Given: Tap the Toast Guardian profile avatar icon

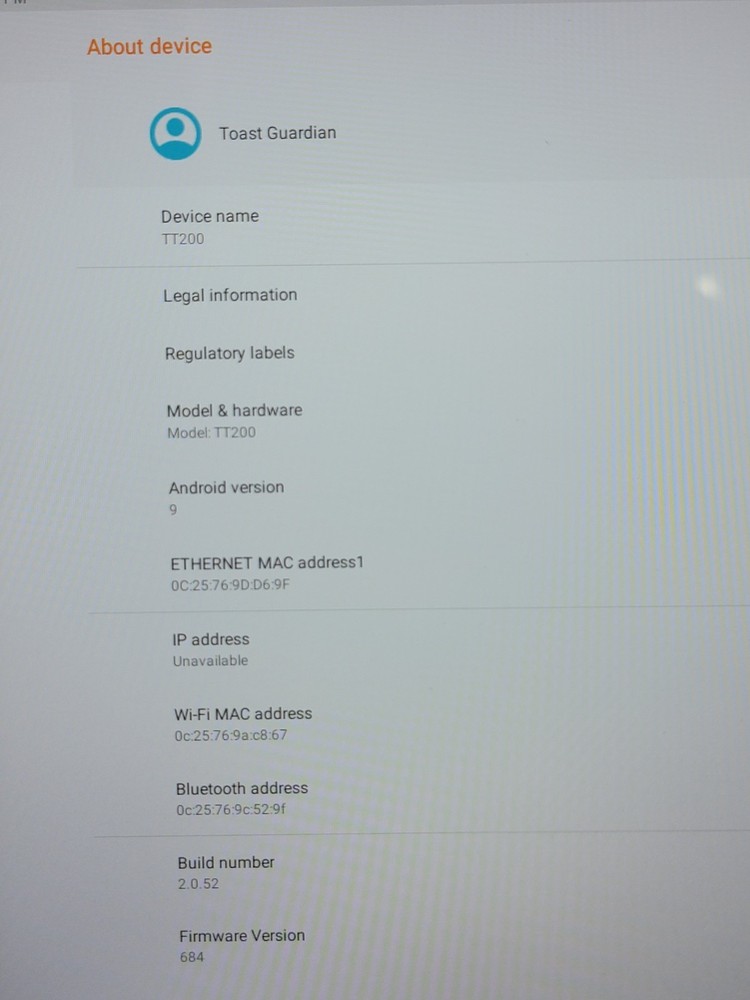Looking at the screenshot, I should click(x=175, y=134).
